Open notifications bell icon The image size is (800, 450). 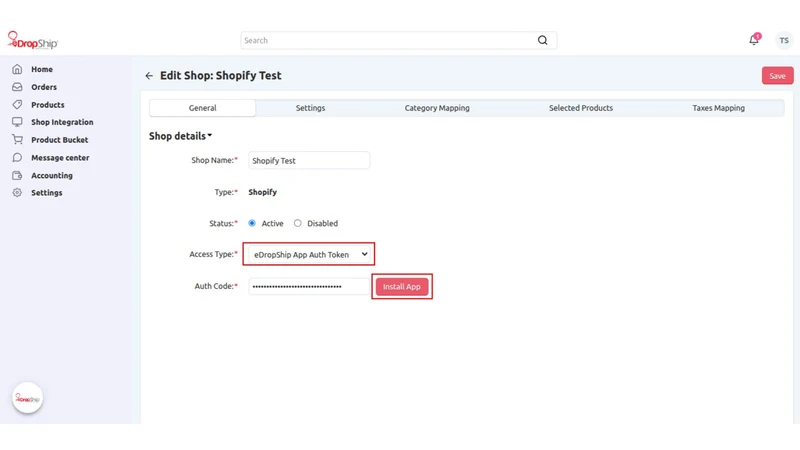754,40
